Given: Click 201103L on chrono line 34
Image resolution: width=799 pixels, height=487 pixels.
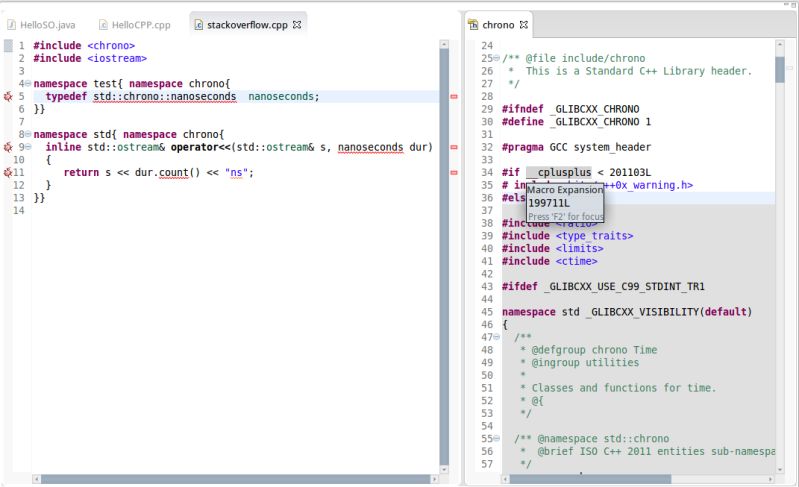Looking at the screenshot, I should (630, 172).
